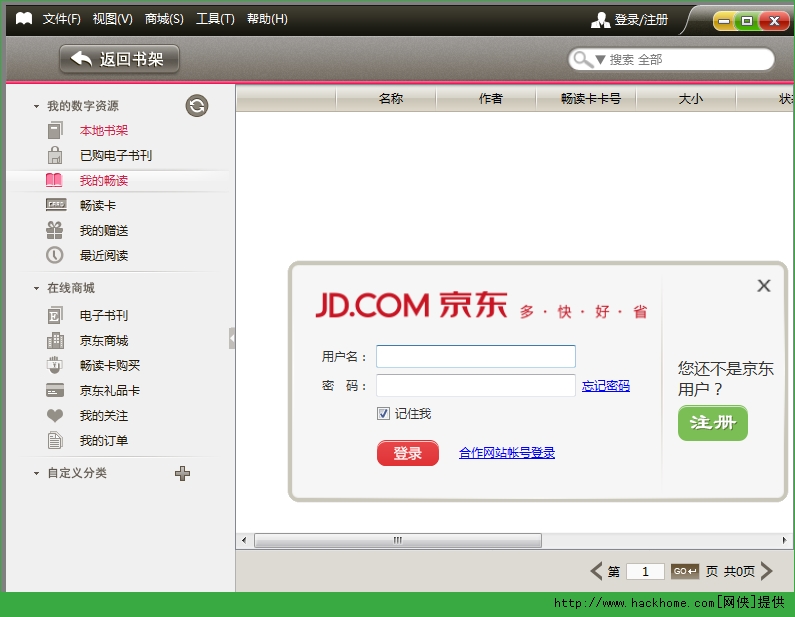Click the 我的订单 document icon

click(x=55, y=441)
